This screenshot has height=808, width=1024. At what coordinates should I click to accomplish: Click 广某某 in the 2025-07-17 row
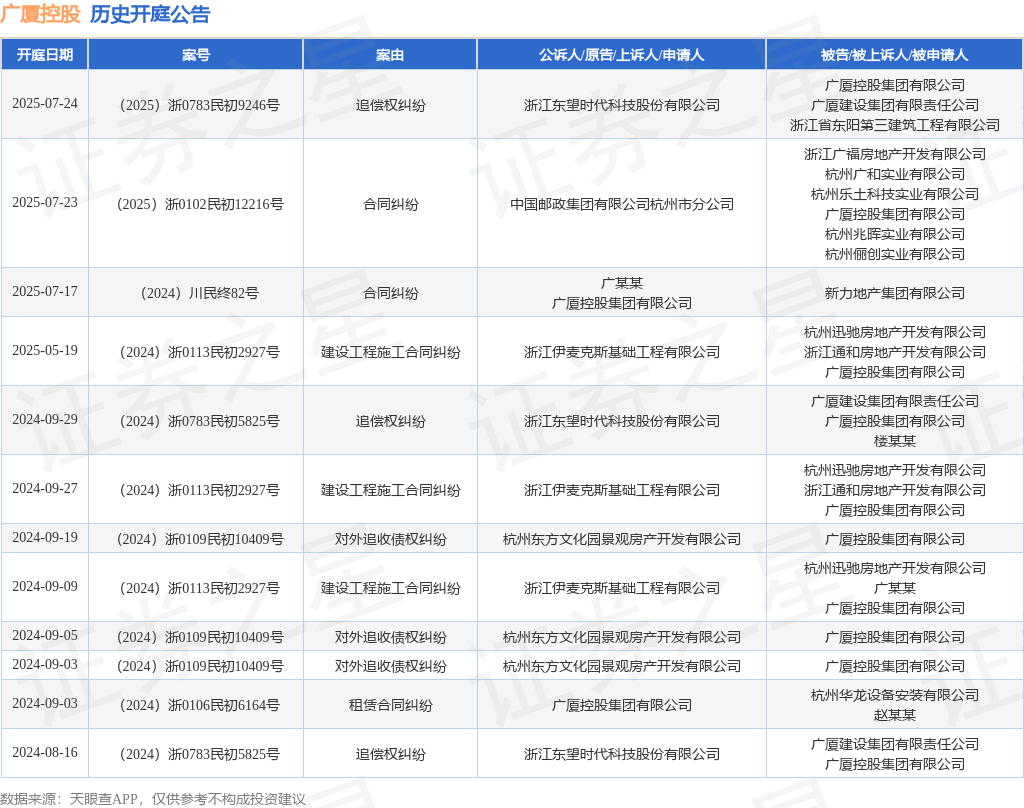pyautogui.click(x=621, y=283)
